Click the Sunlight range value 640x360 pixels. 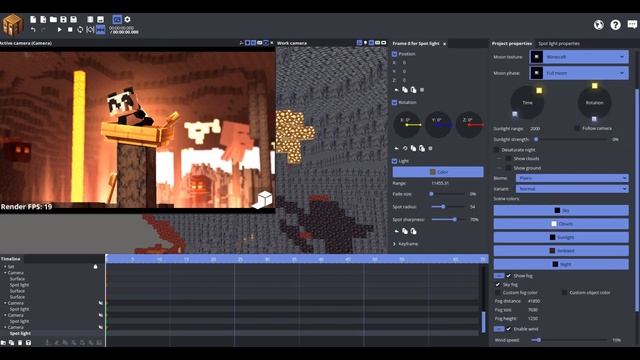point(535,129)
